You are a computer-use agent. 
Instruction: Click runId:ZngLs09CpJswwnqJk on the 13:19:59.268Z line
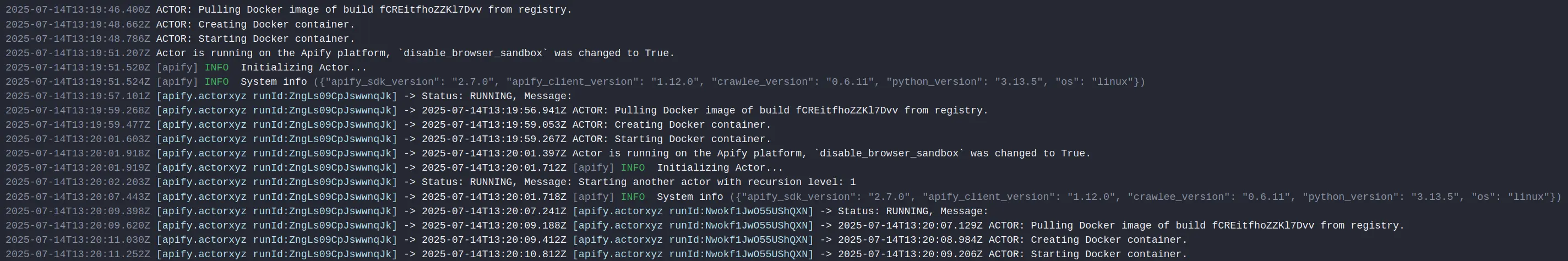(x=324, y=111)
